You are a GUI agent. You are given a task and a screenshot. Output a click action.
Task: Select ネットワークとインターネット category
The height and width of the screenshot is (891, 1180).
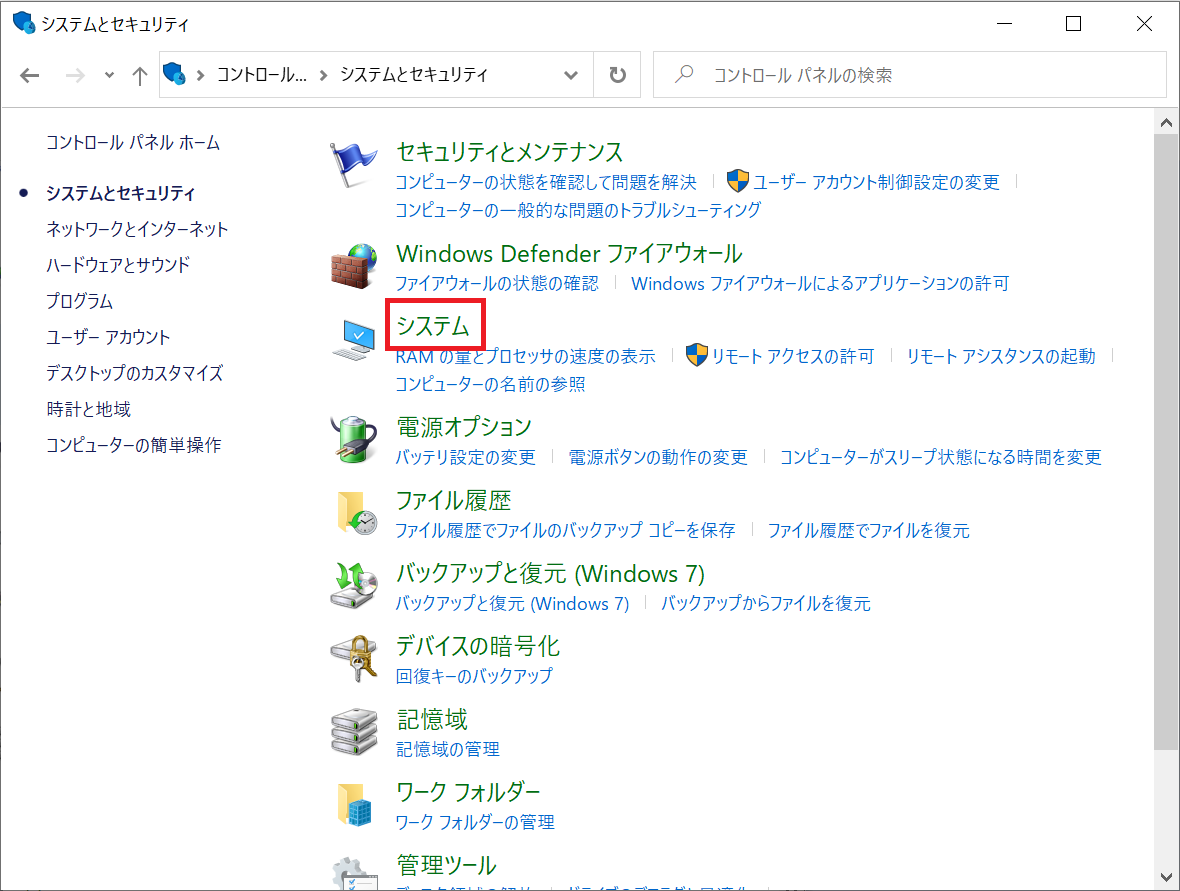pos(137,229)
